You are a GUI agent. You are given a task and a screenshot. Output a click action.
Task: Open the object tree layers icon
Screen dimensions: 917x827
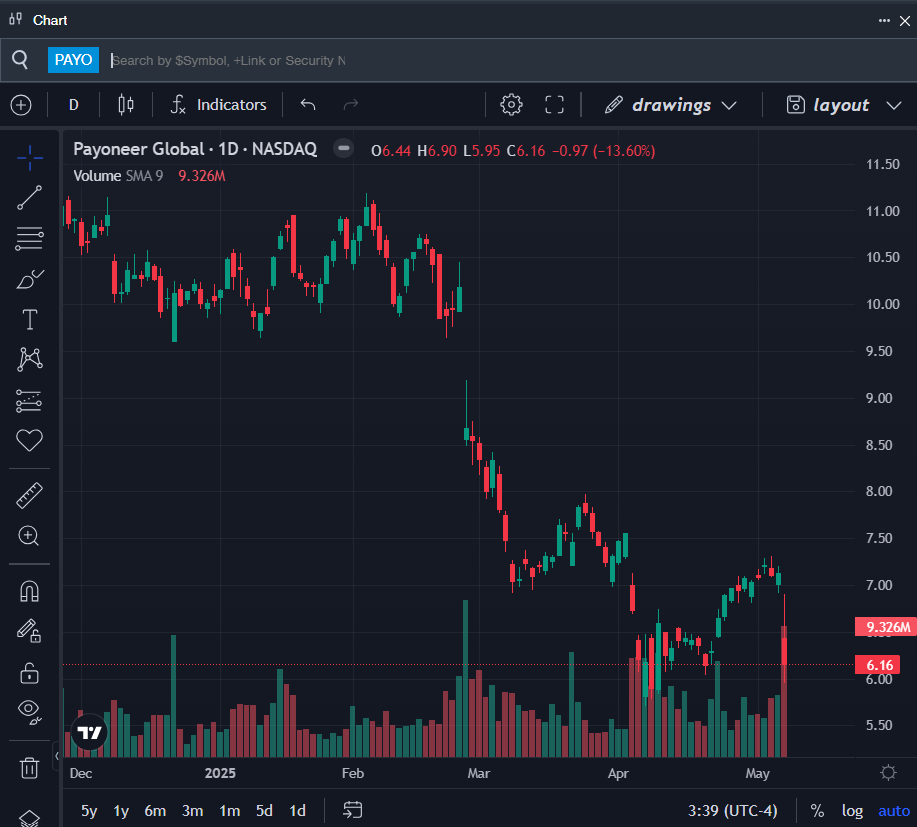29,818
